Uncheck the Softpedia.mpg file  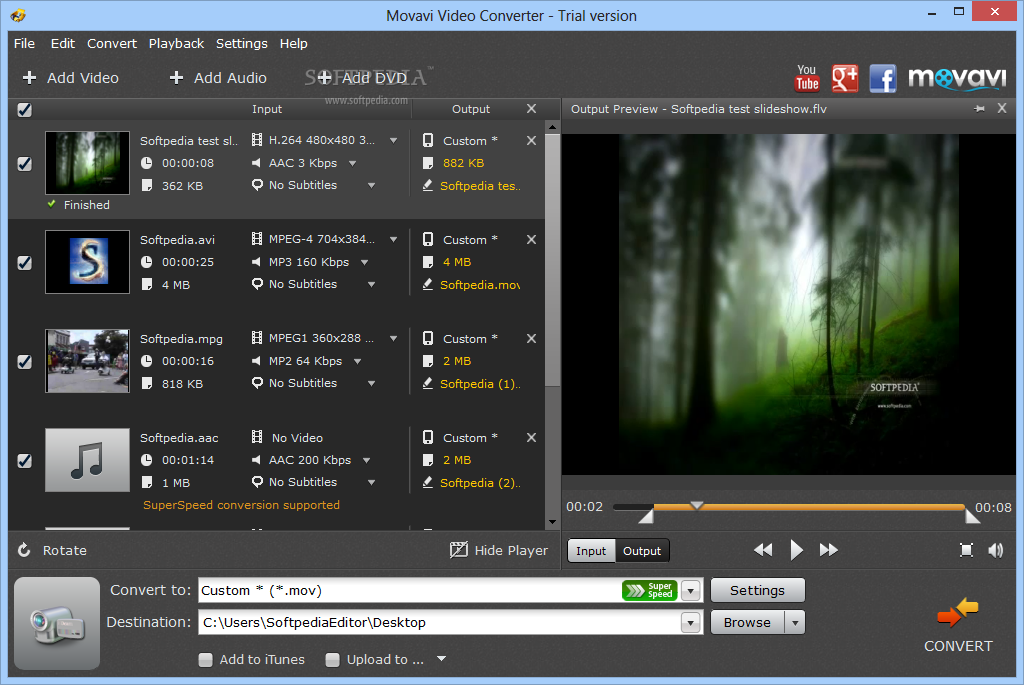click(x=24, y=362)
